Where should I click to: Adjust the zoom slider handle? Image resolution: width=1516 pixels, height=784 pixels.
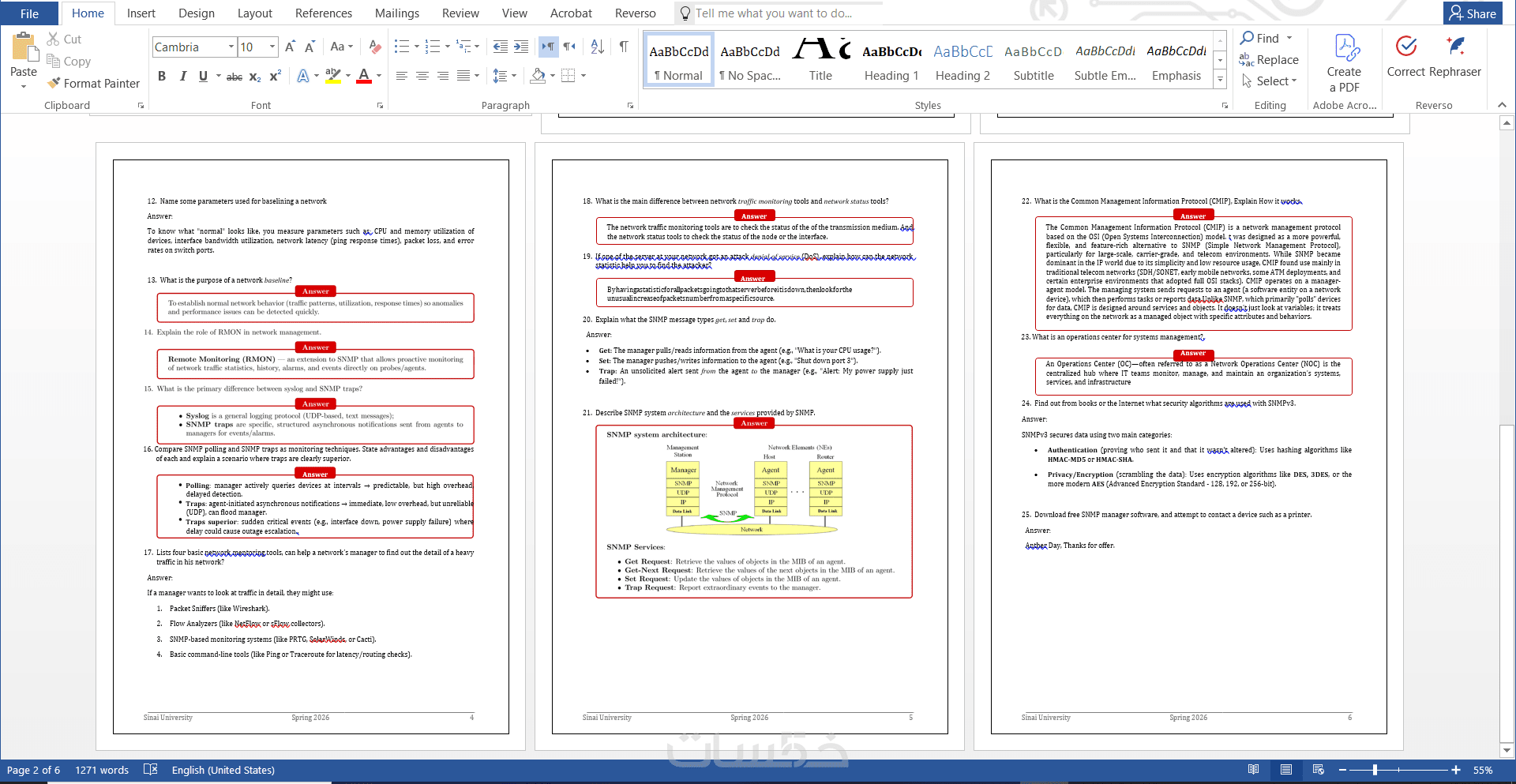1375,770
